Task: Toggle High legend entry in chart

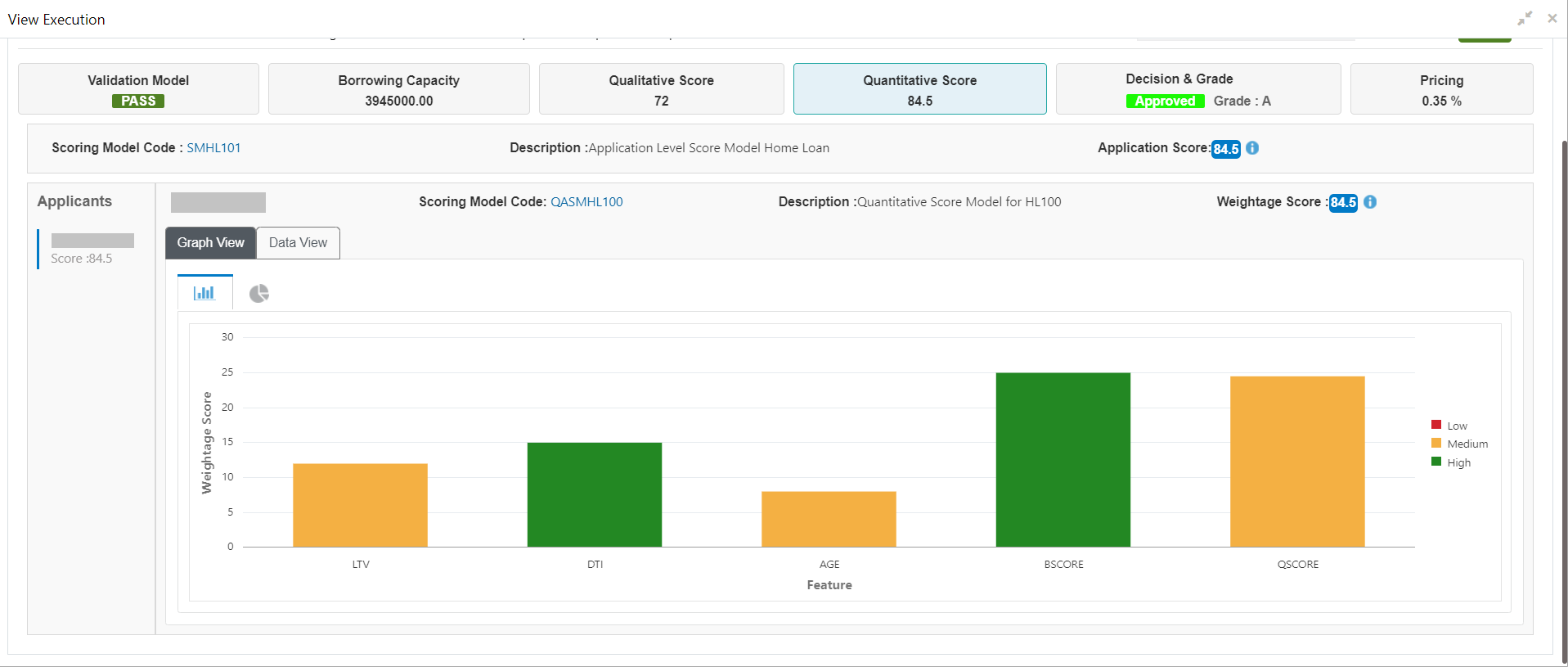Action: (x=1451, y=462)
